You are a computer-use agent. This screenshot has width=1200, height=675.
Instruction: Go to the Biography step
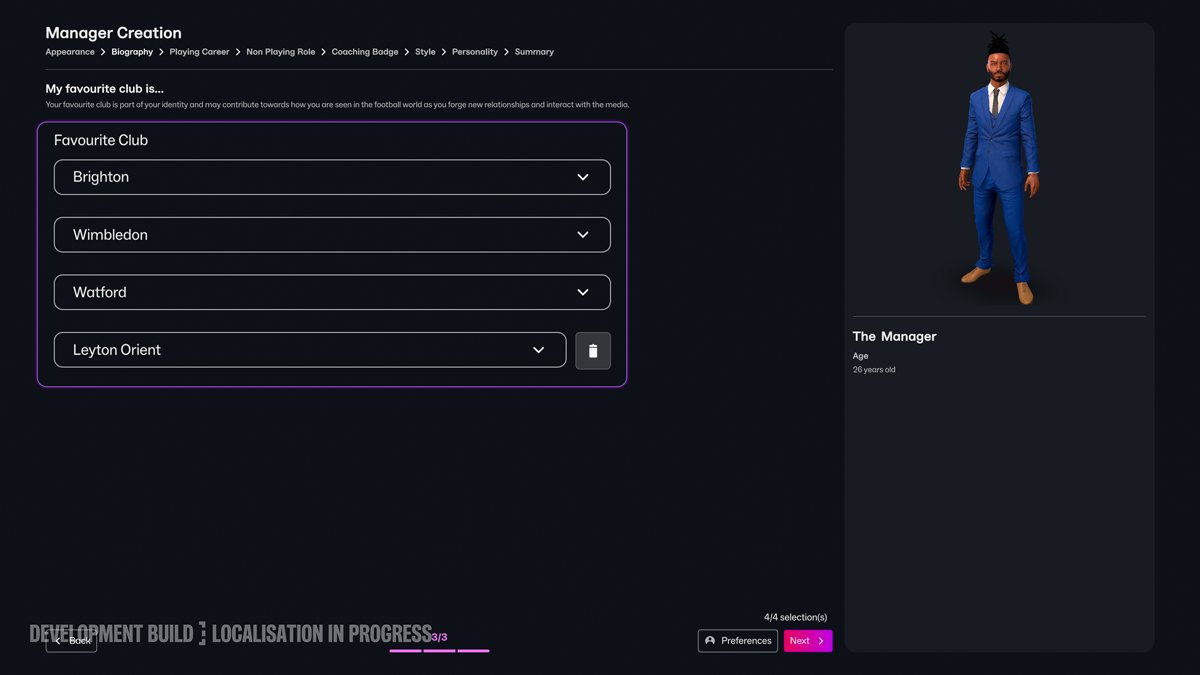pyautogui.click(x=132, y=52)
